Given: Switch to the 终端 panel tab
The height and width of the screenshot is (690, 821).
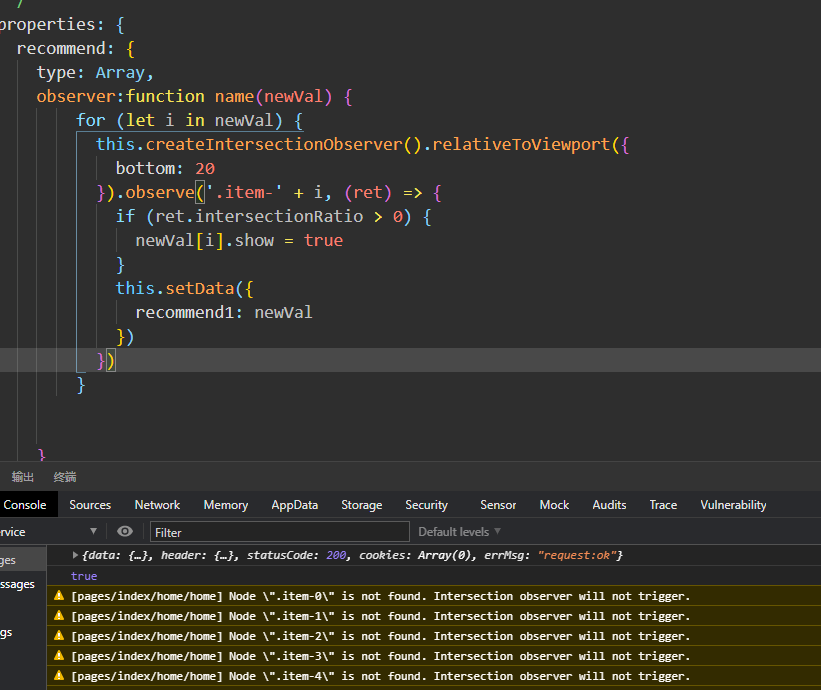Looking at the screenshot, I should (x=65, y=477).
